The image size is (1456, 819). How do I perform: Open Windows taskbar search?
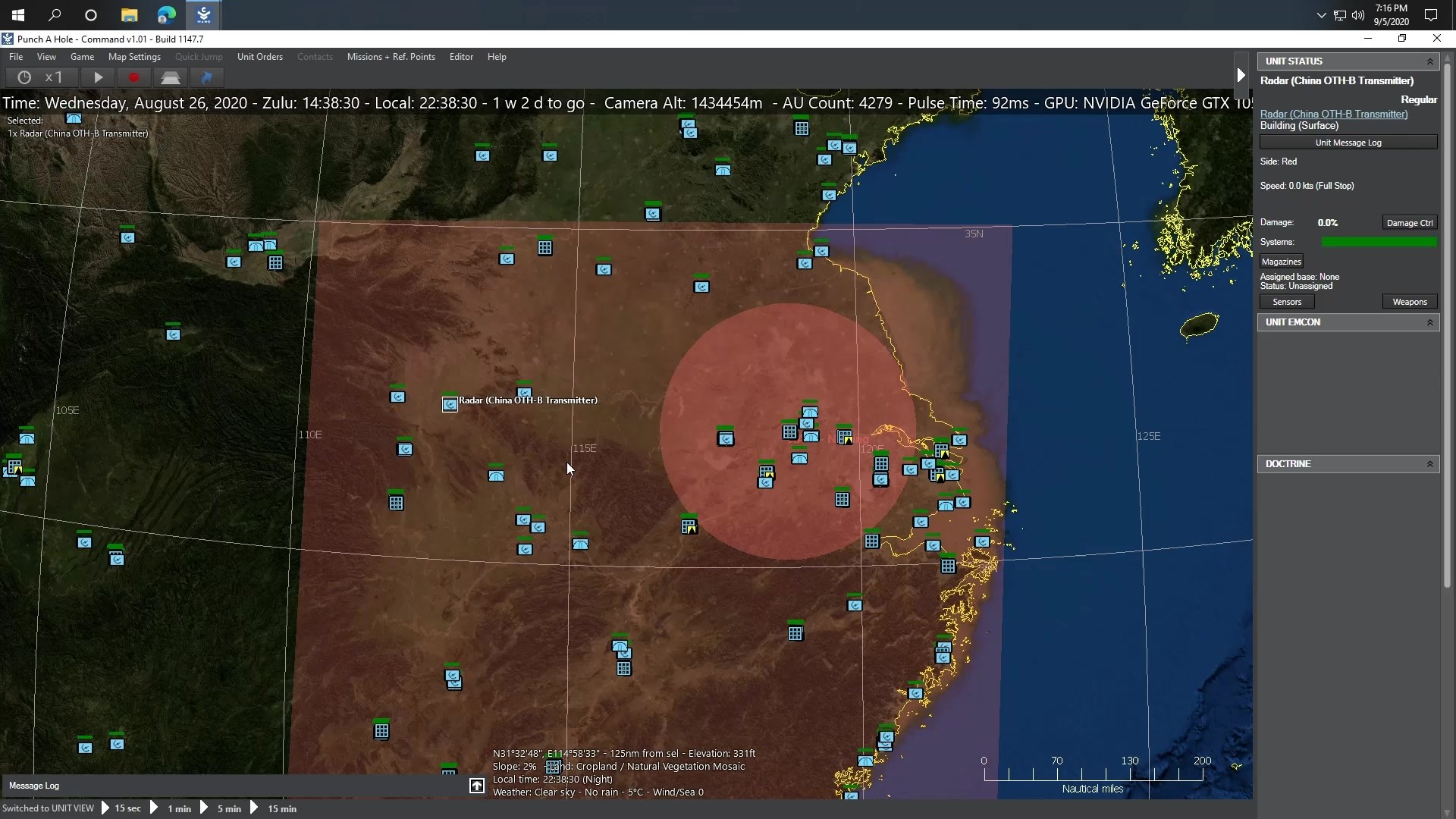click(55, 15)
